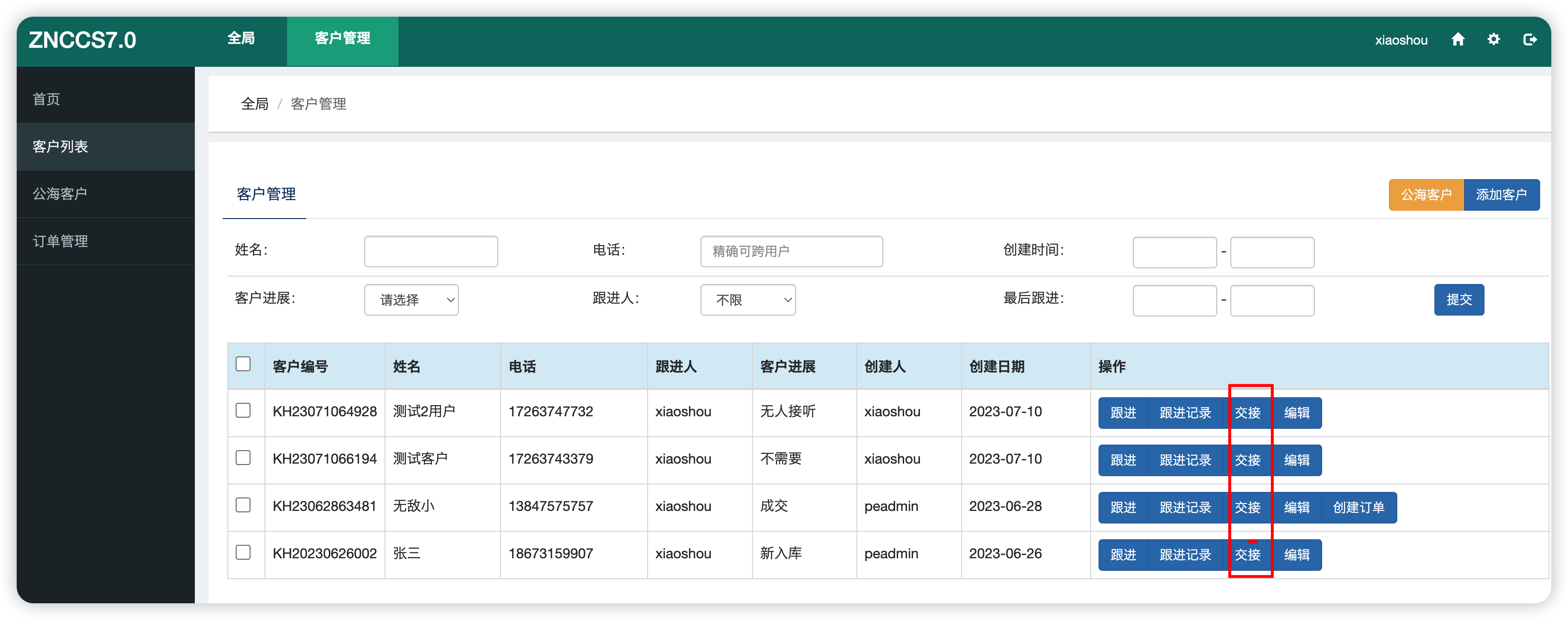1568x620 pixels.
Task: Click phone number 13847575757
Action: click(550, 506)
